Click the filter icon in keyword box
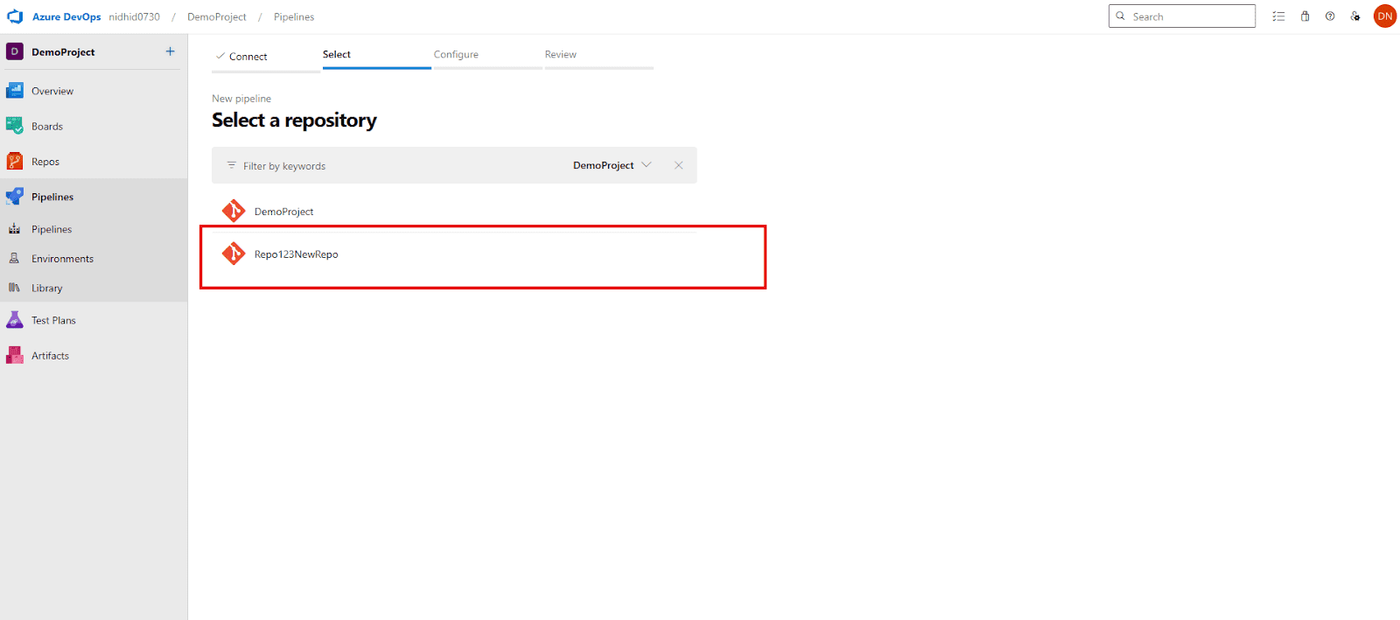Viewport: 1400px width, 620px height. (x=231, y=165)
